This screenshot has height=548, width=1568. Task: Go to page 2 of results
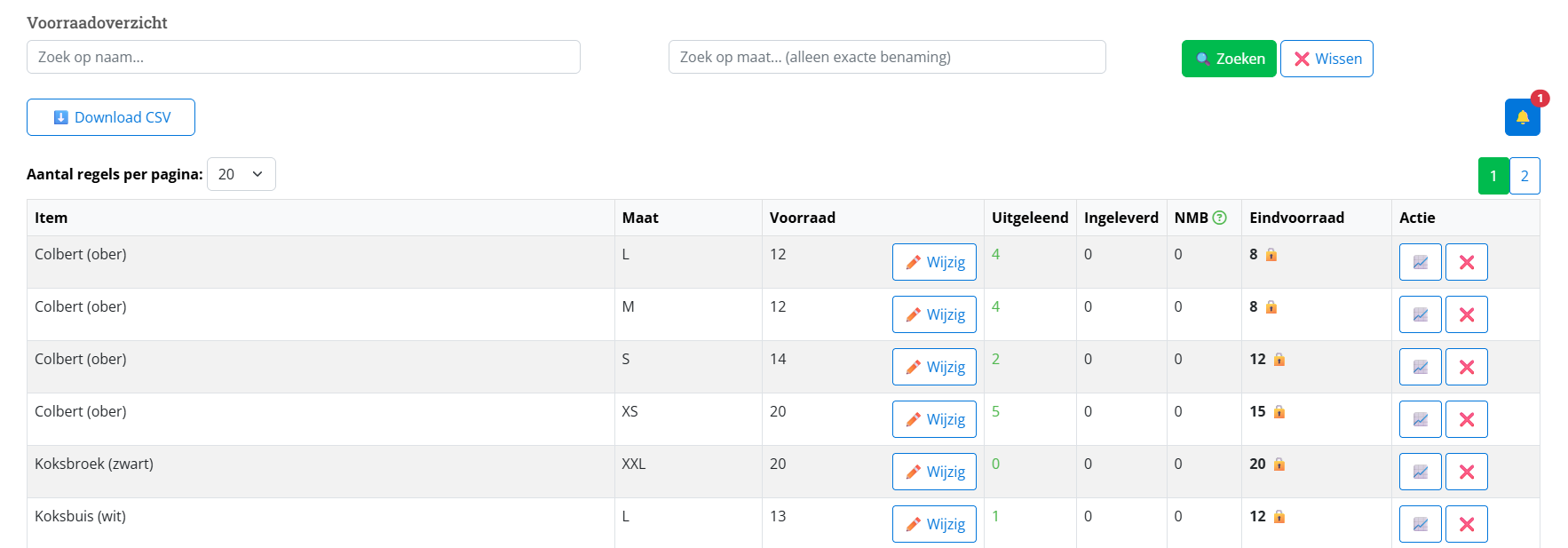tap(1524, 176)
